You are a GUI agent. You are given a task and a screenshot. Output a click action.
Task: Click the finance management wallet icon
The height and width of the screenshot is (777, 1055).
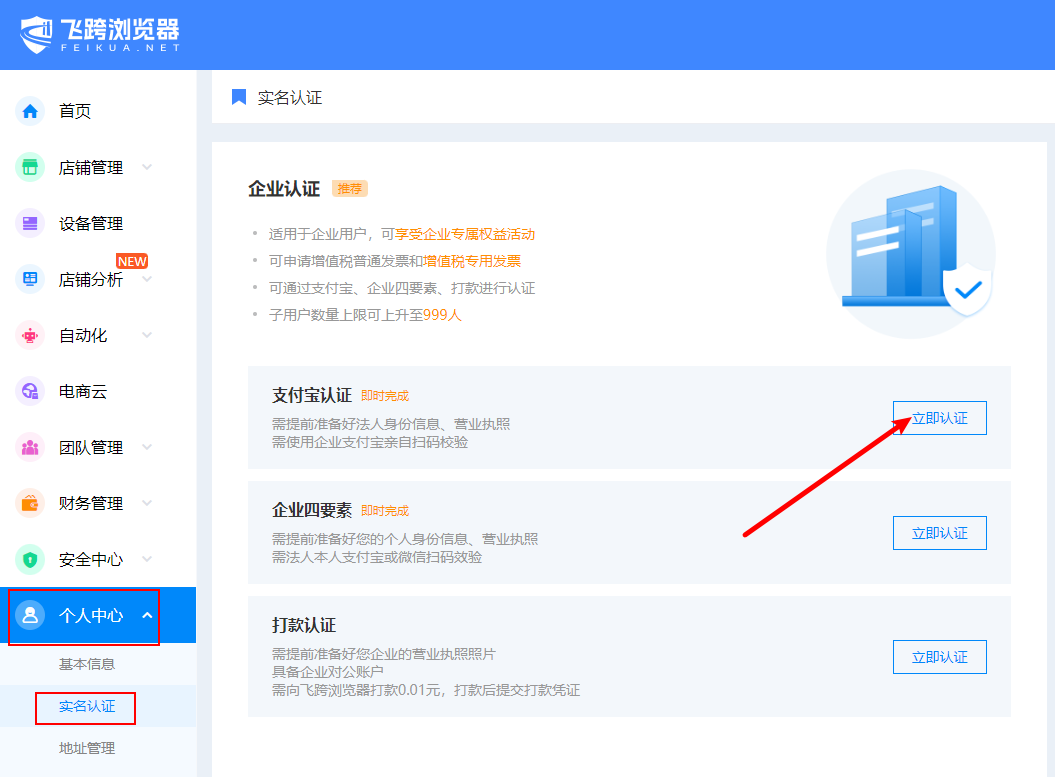(x=30, y=503)
